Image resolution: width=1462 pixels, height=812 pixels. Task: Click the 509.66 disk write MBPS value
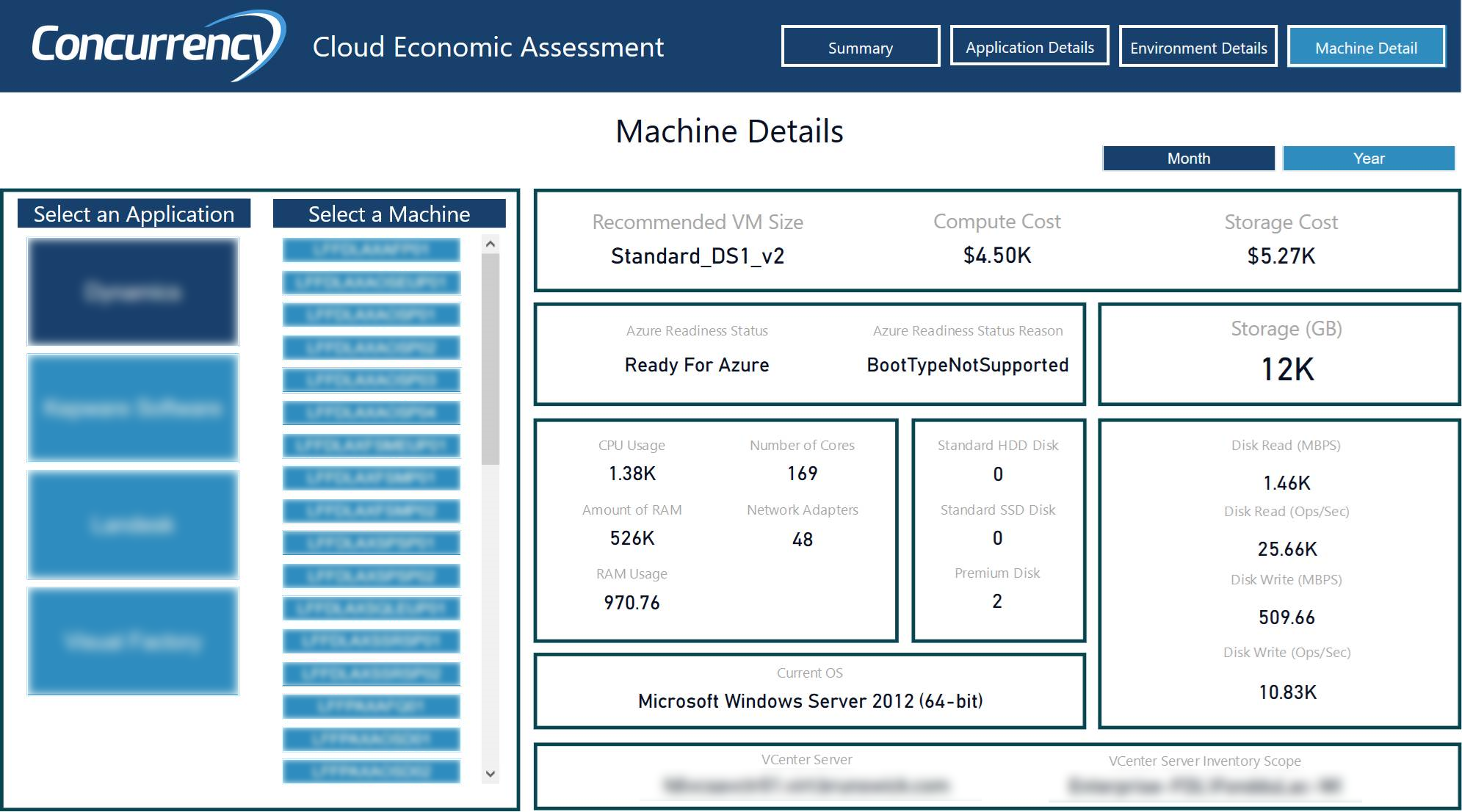pos(1287,617)
